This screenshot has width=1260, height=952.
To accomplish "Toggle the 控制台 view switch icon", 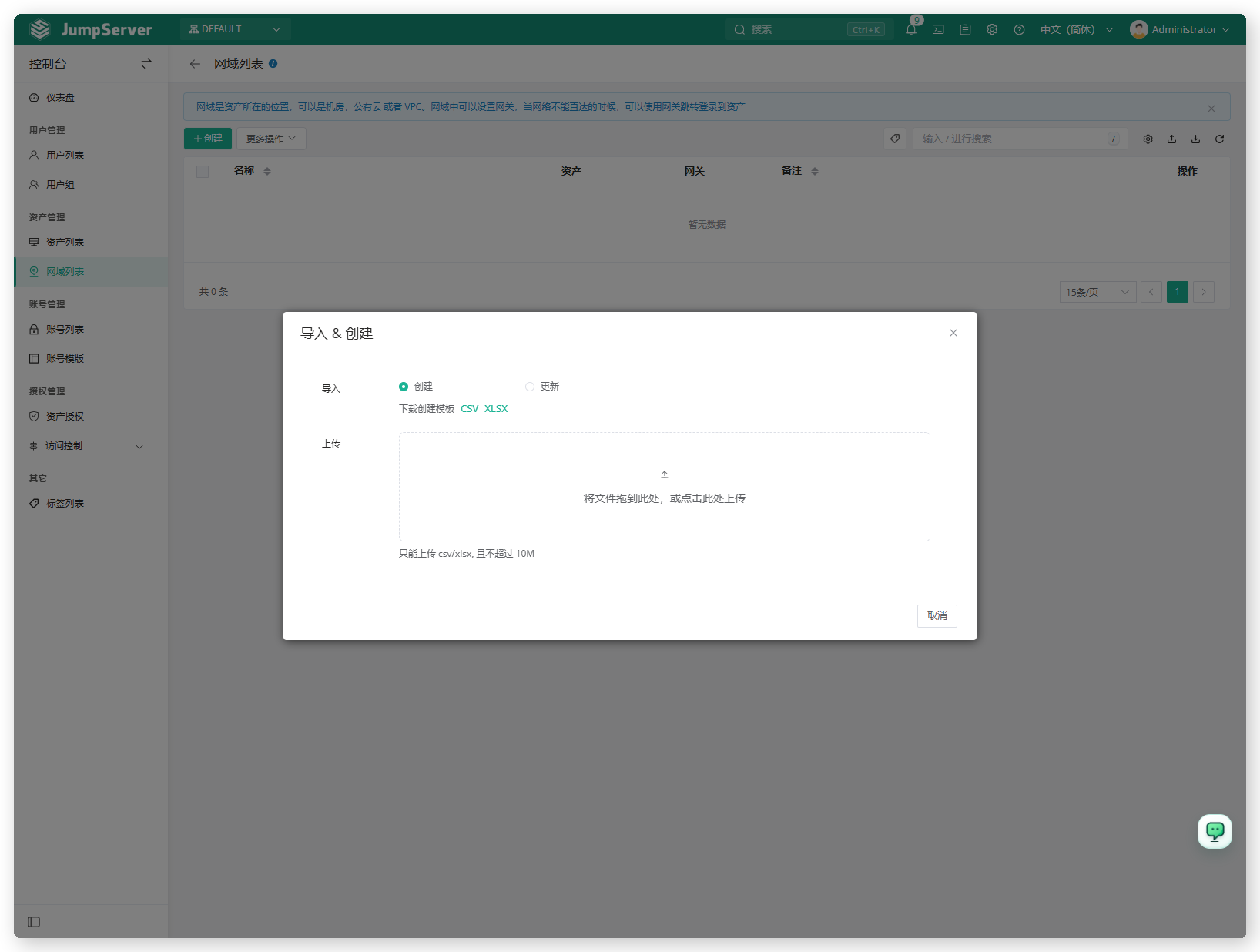I will [146, 64].
